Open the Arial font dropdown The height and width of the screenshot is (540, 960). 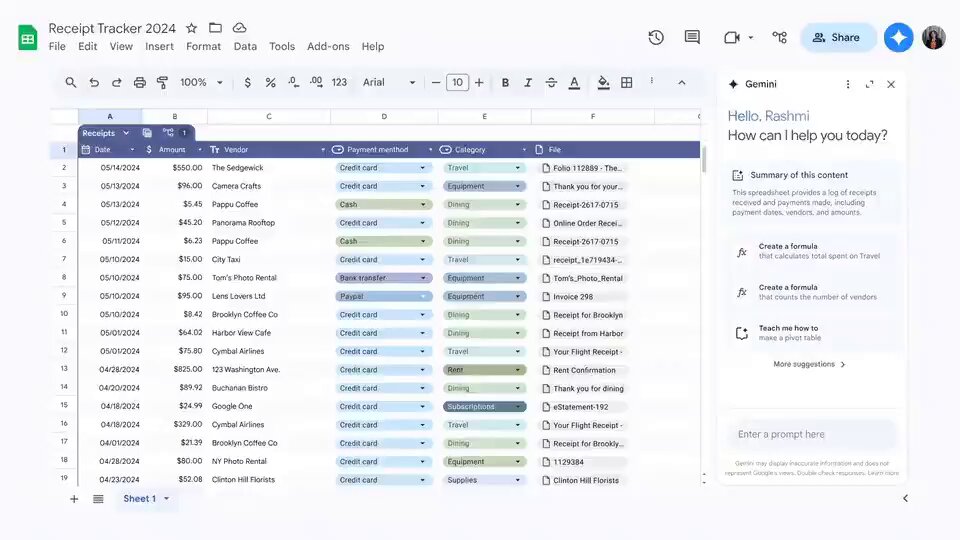[389, 83]
